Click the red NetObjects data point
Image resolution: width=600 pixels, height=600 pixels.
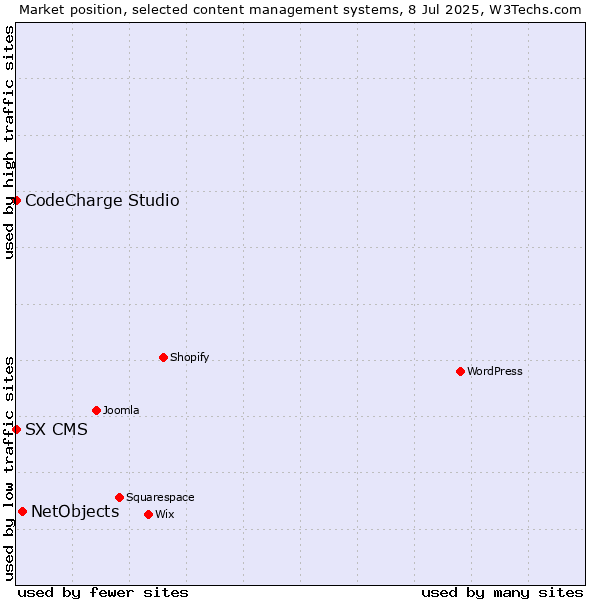coord(23,511)
